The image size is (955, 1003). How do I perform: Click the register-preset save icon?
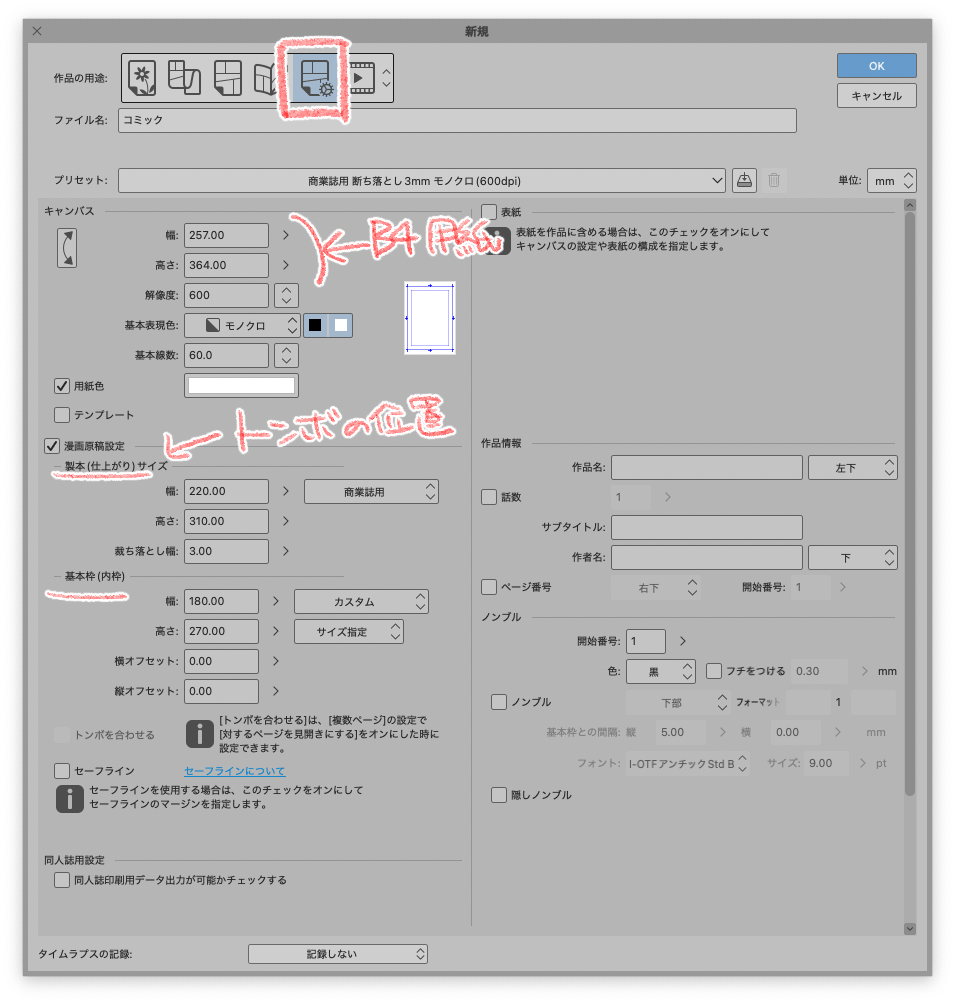point(744,180)
